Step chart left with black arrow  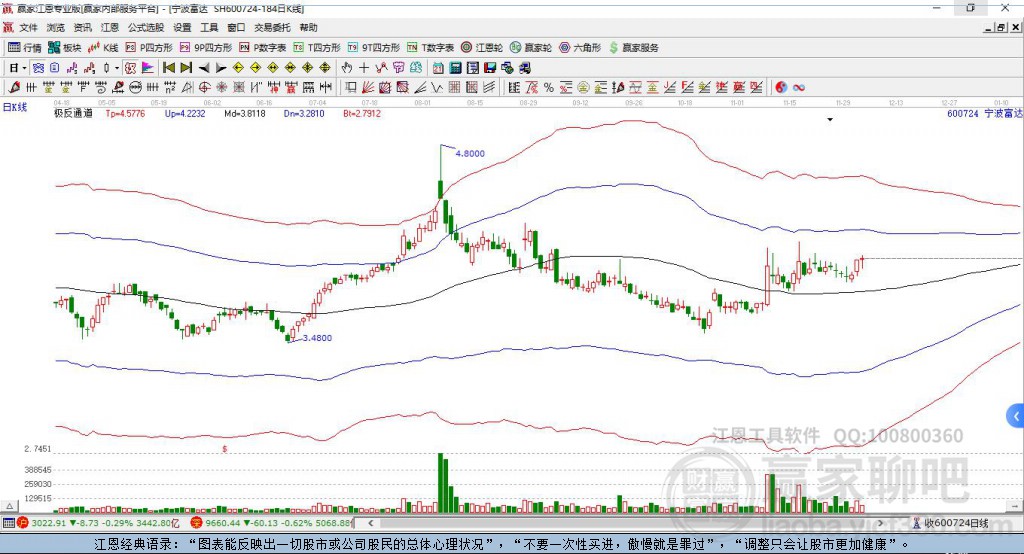point(204,68)
